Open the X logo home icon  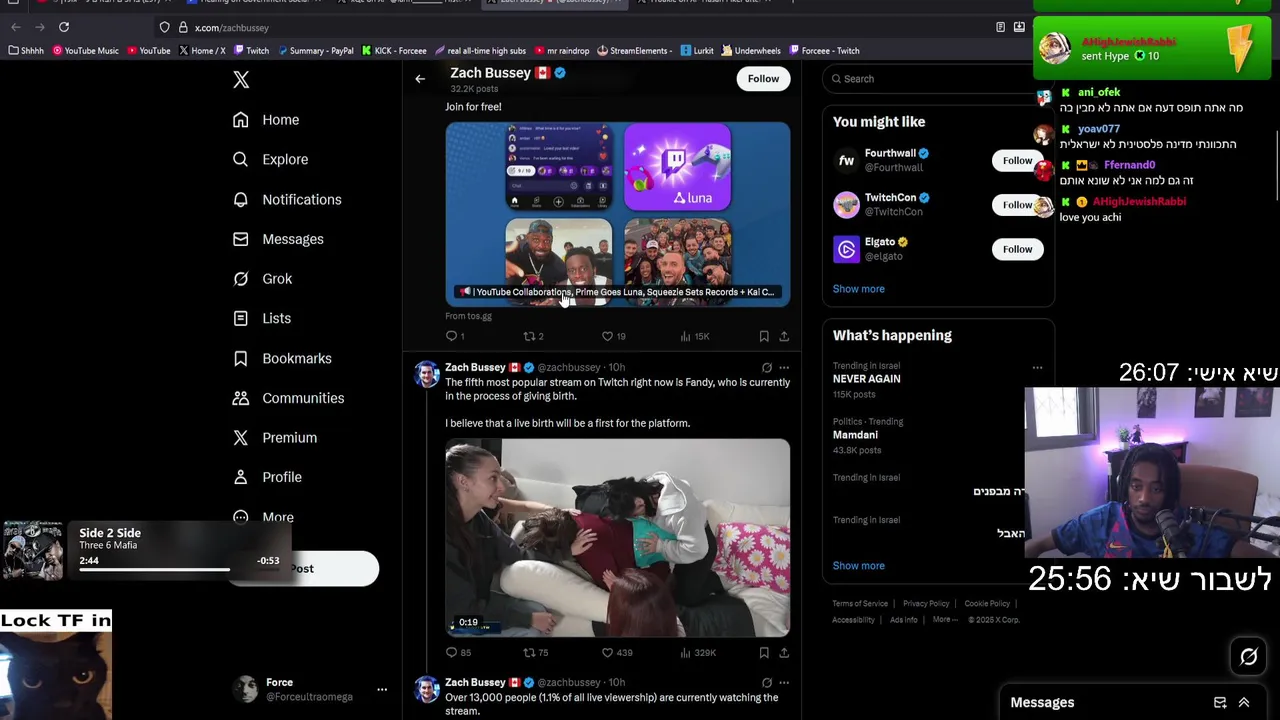[x=241, y=80]
